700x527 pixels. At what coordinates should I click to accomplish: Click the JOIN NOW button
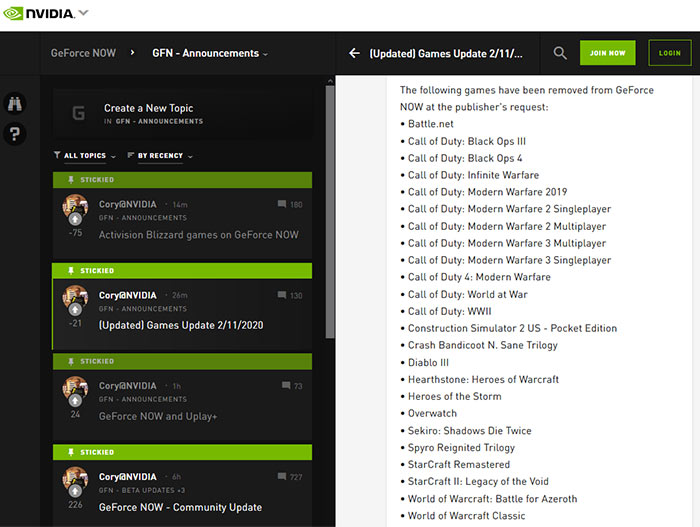pos(608,53)
